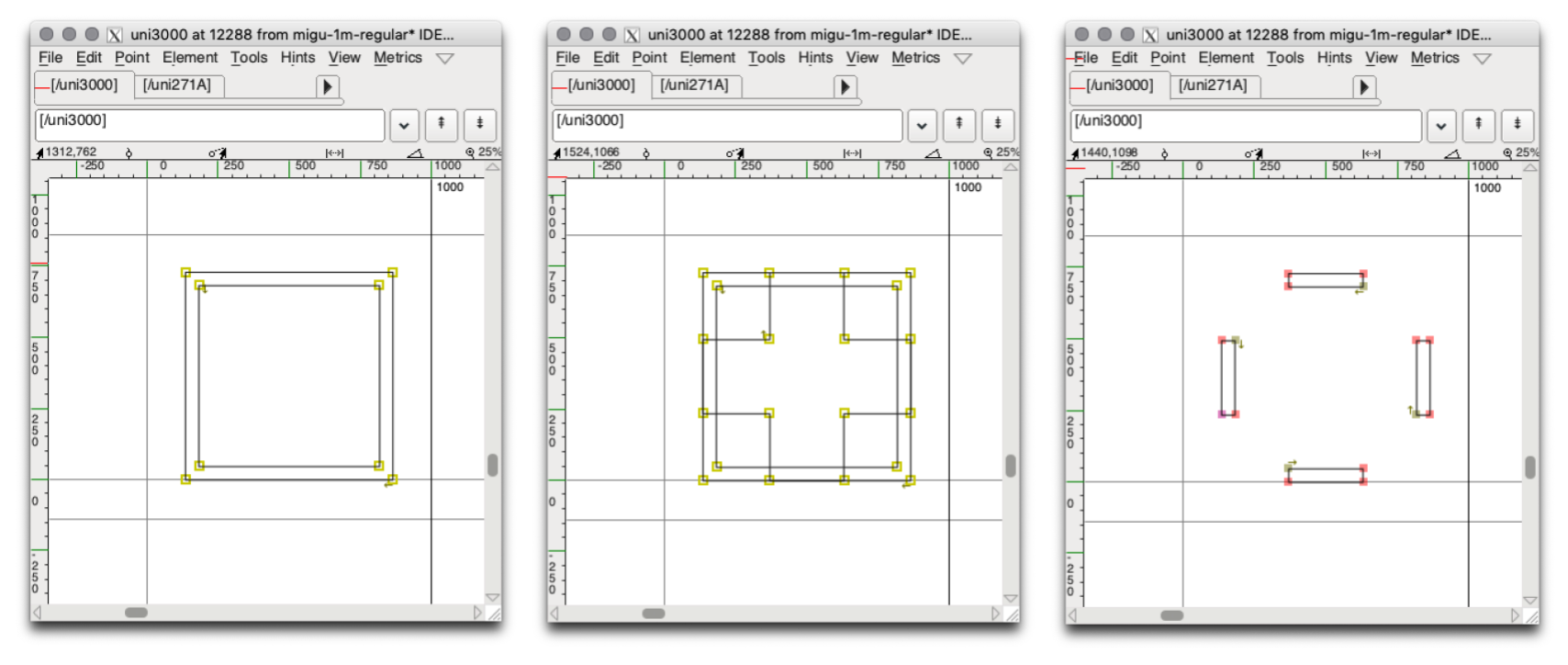Open the Edit menu in the right window

pyautogui.click(x=1125, y=58)
